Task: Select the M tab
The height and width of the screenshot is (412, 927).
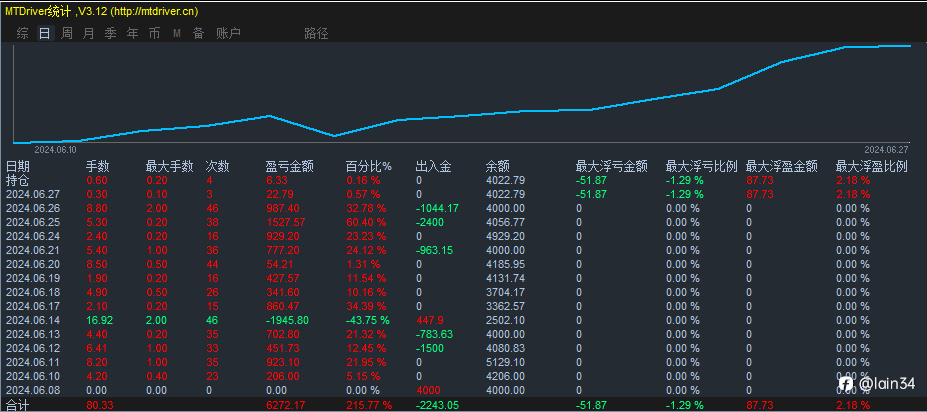Action: (x=176, y=34)
